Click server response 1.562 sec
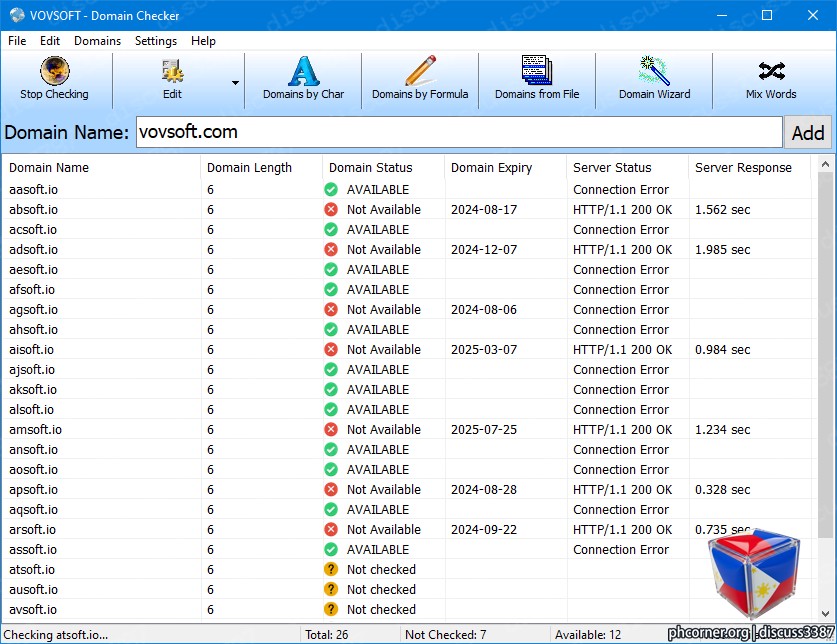This screenshot has height=644, width=837. tap(722, 209)
